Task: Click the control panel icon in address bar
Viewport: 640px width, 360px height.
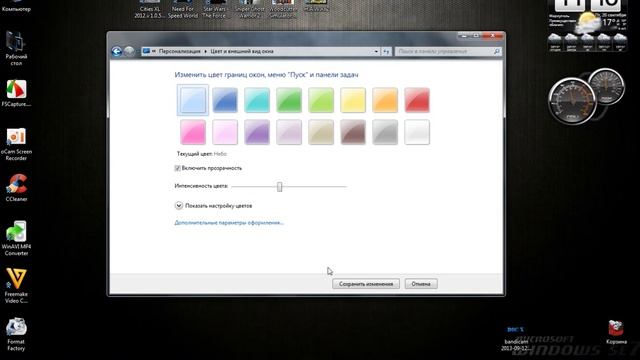Action: [146, 51]
